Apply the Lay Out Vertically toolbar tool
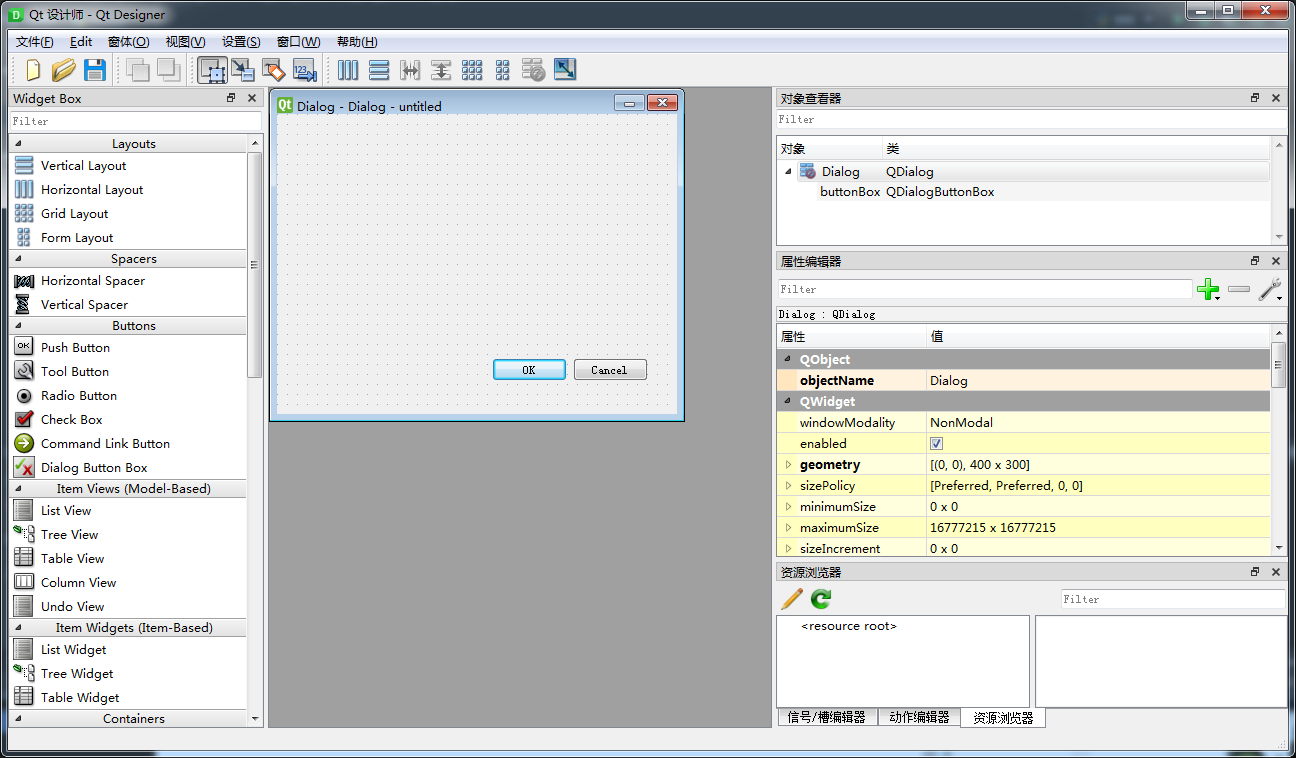Viewport: 1296px width, 758px height. click(x=379, y=70)
